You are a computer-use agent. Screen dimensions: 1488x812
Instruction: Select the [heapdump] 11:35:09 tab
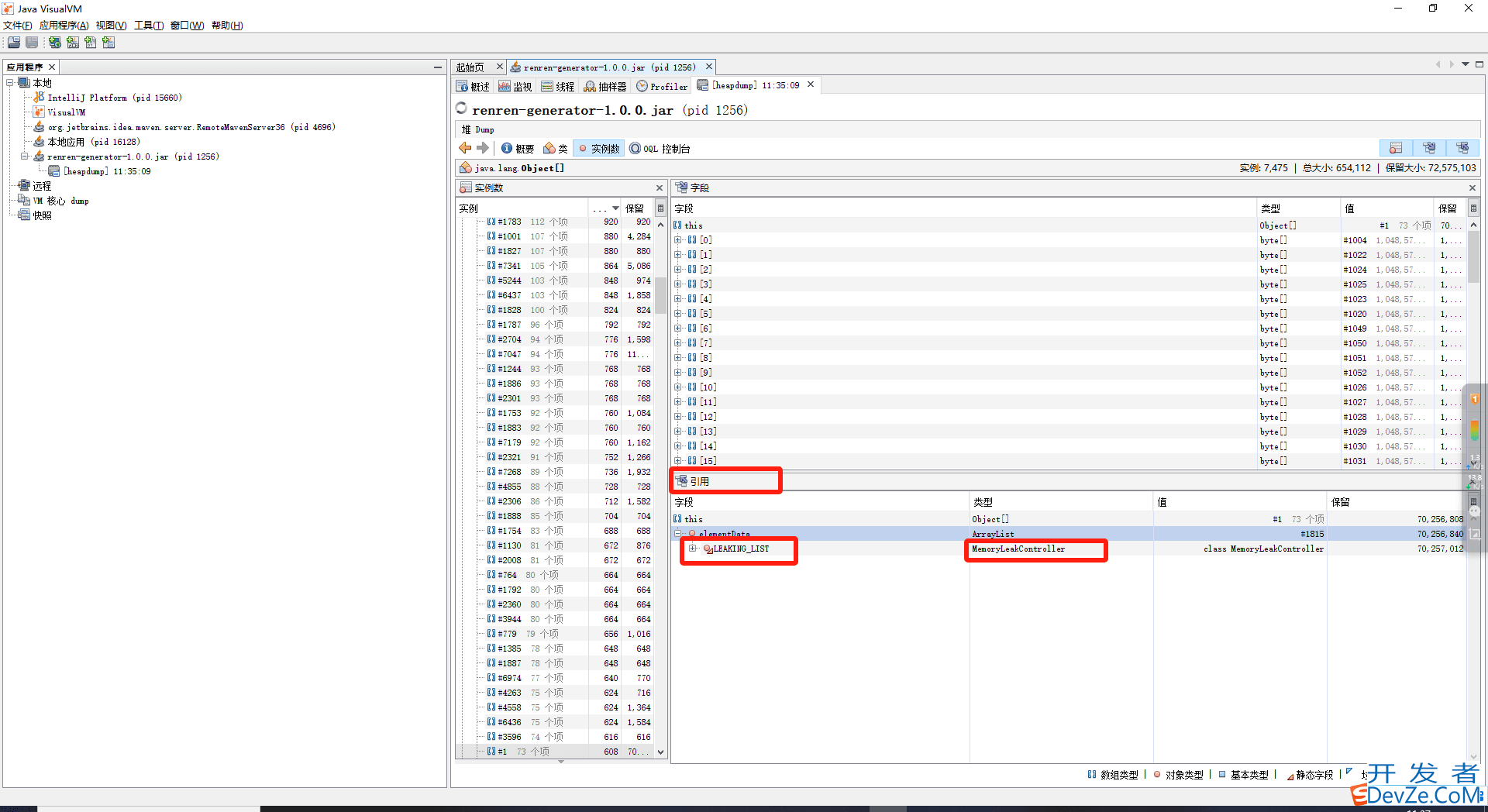click(x=749, y=85)
